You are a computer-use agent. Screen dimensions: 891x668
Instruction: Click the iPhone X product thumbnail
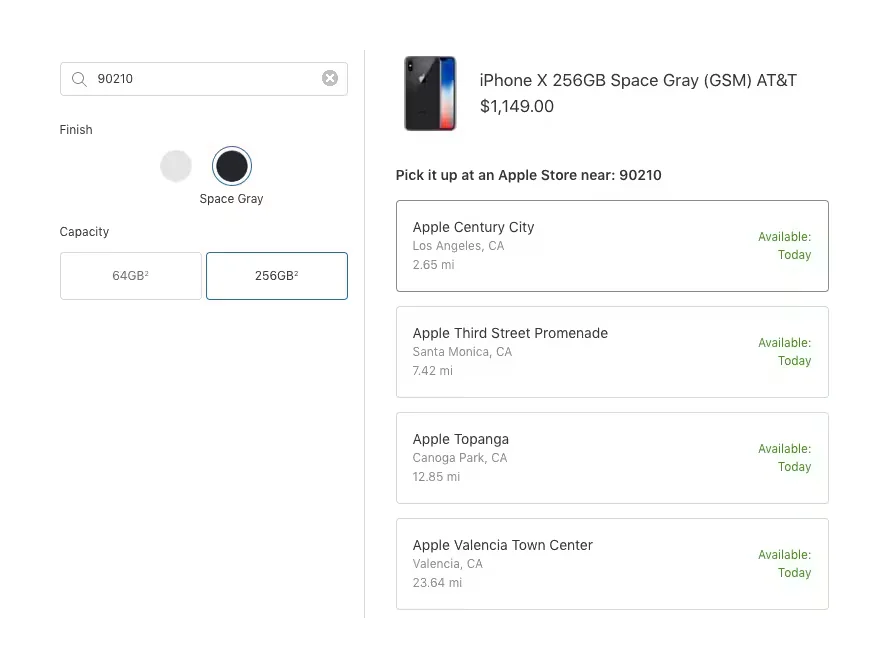[x=430, y=94]
